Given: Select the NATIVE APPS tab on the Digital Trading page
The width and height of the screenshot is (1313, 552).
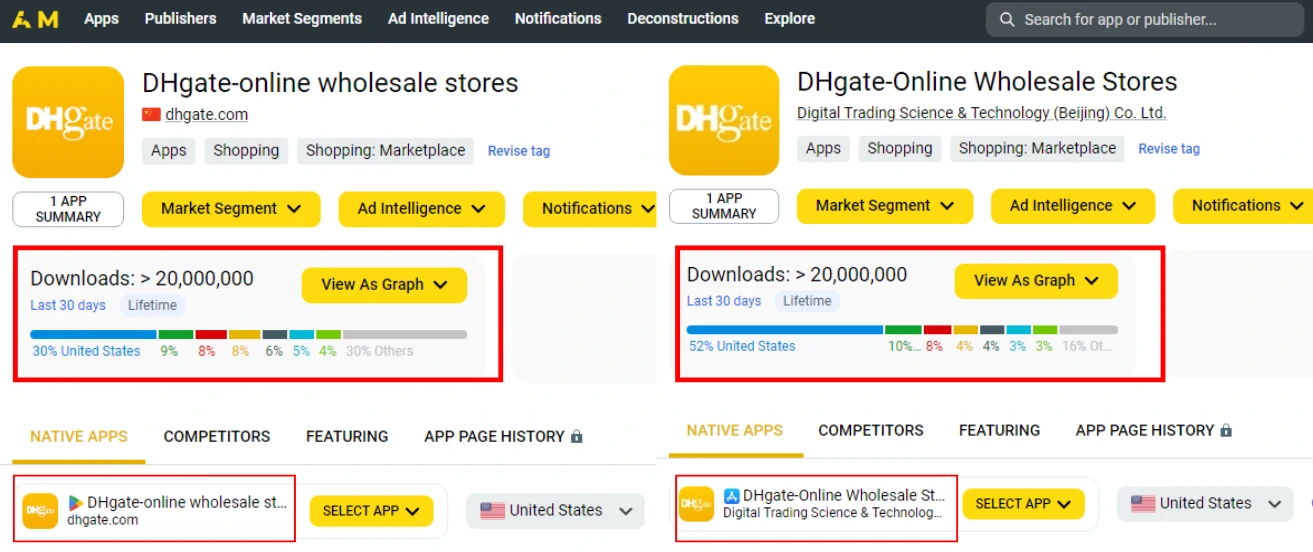Looking at the screenshot, I should [735, 431].
